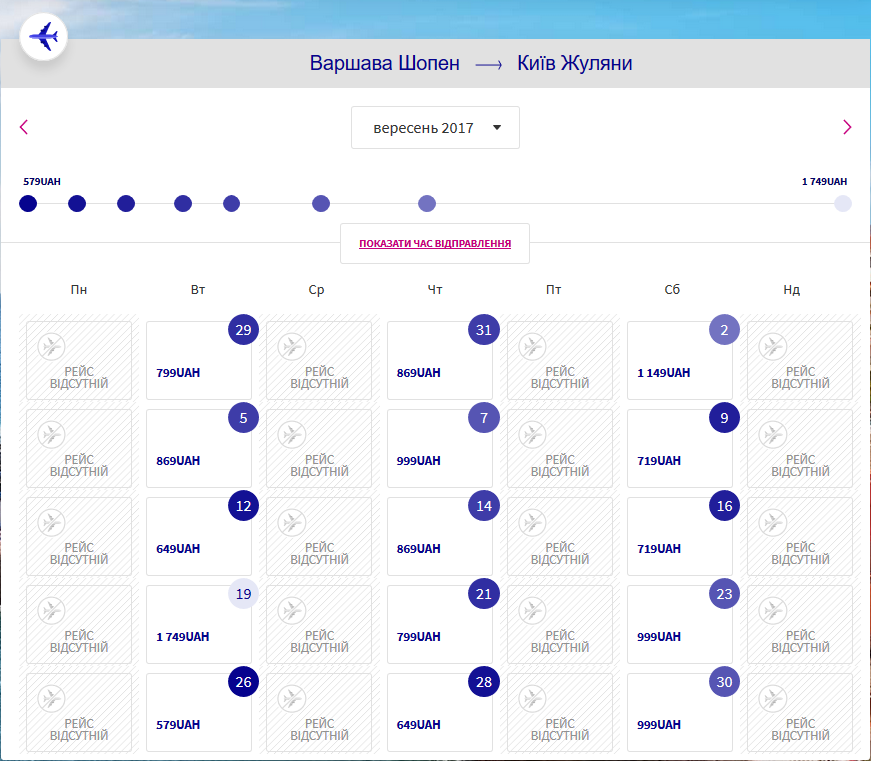Viewport: 871px width, 761px height.
Task: Click the date badge number 23
Action: 725,594
